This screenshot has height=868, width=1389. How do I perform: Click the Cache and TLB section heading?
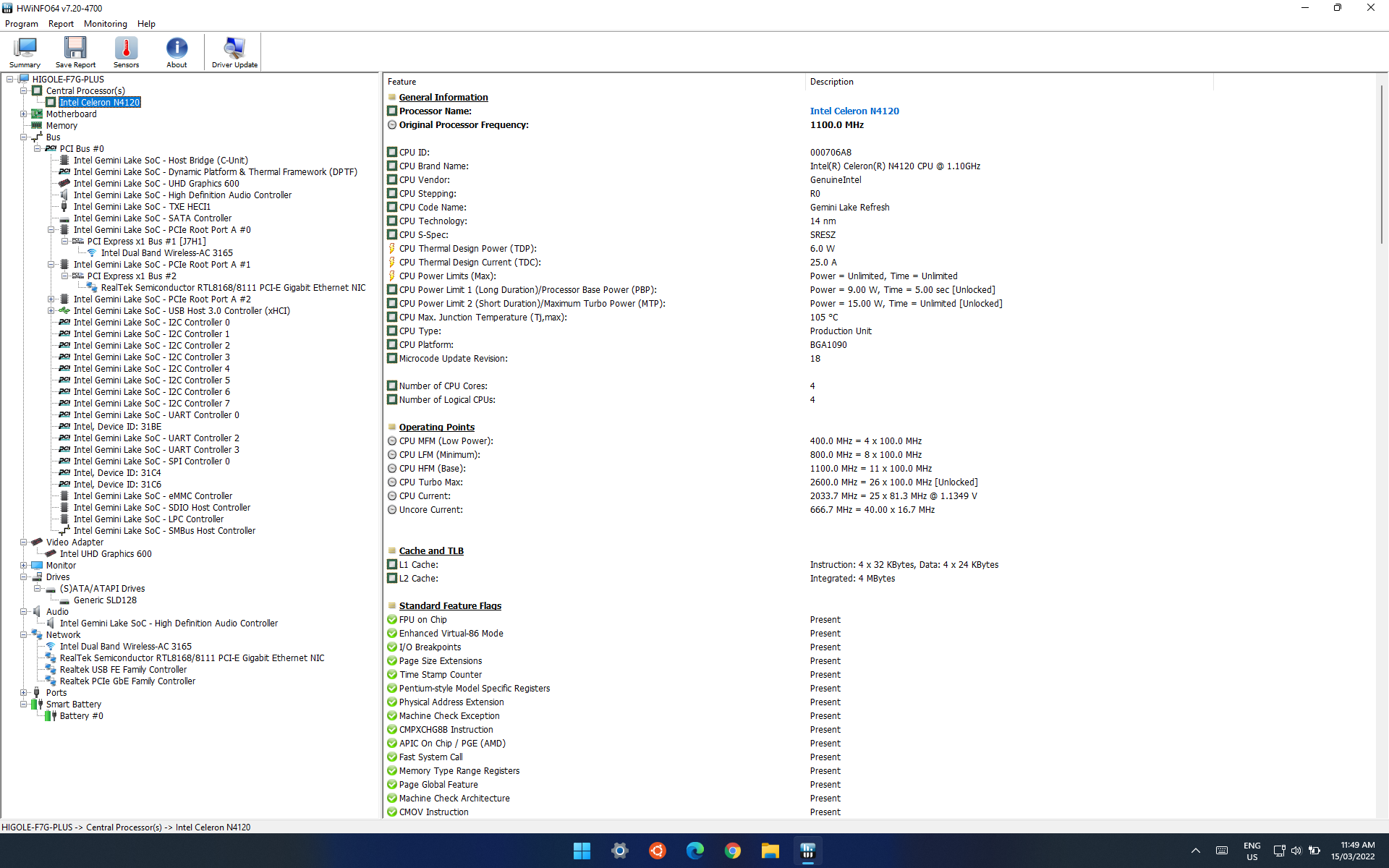pyautogui.click(x=431, y=550)
